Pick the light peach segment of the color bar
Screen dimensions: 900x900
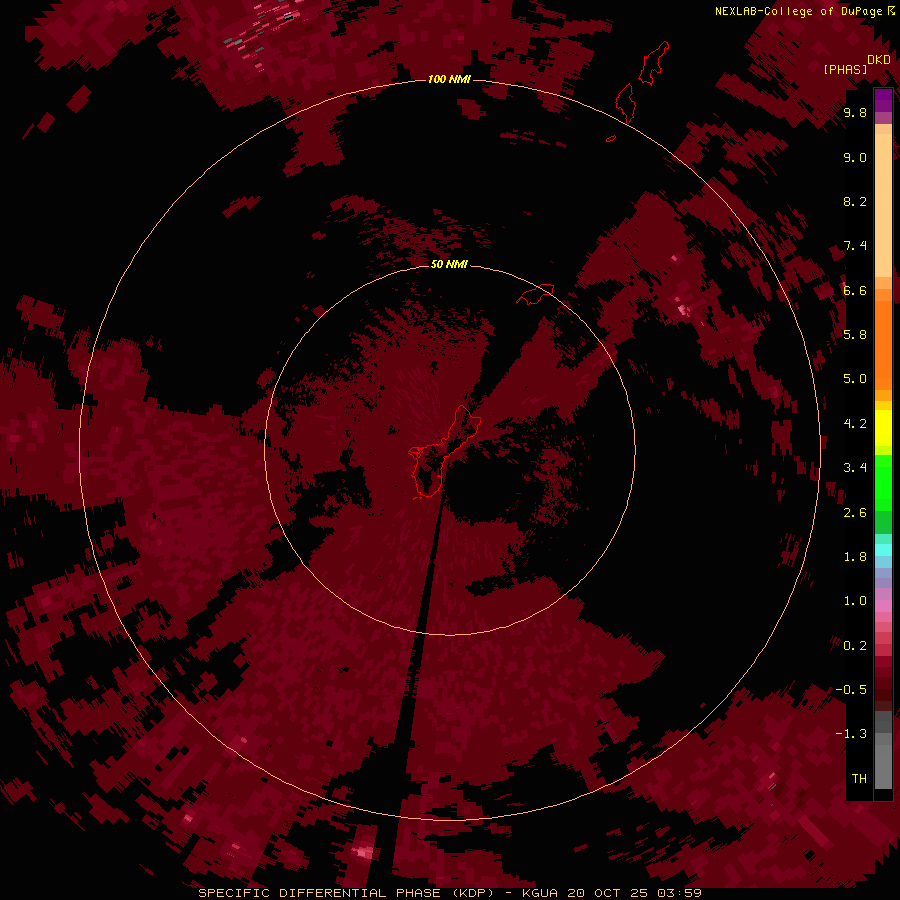[883, 205]
